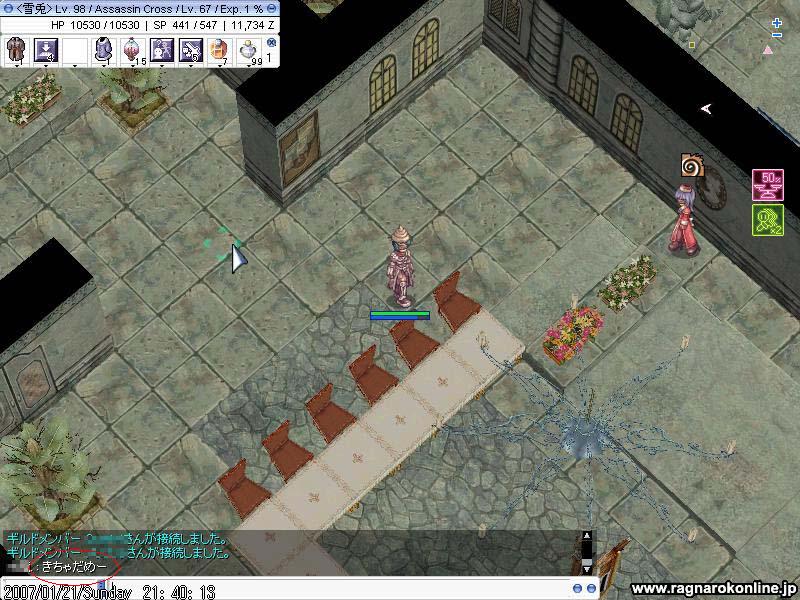Click the left round button at the chat bar end
Image resolution: width=800 pixels, height=600 pixels.
coord(577,589)
